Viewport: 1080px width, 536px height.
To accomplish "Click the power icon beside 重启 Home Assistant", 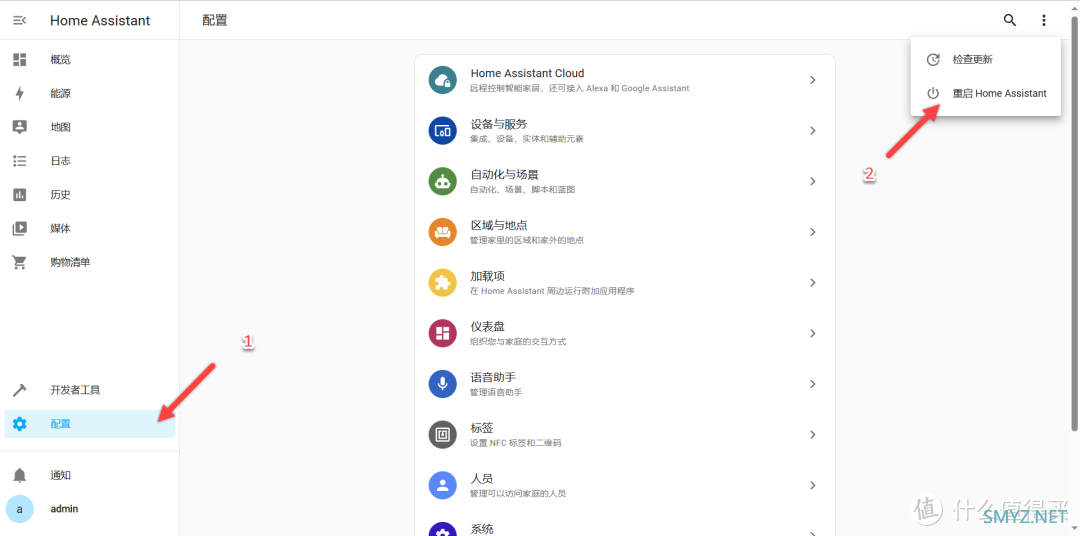I will click(933, 93).
